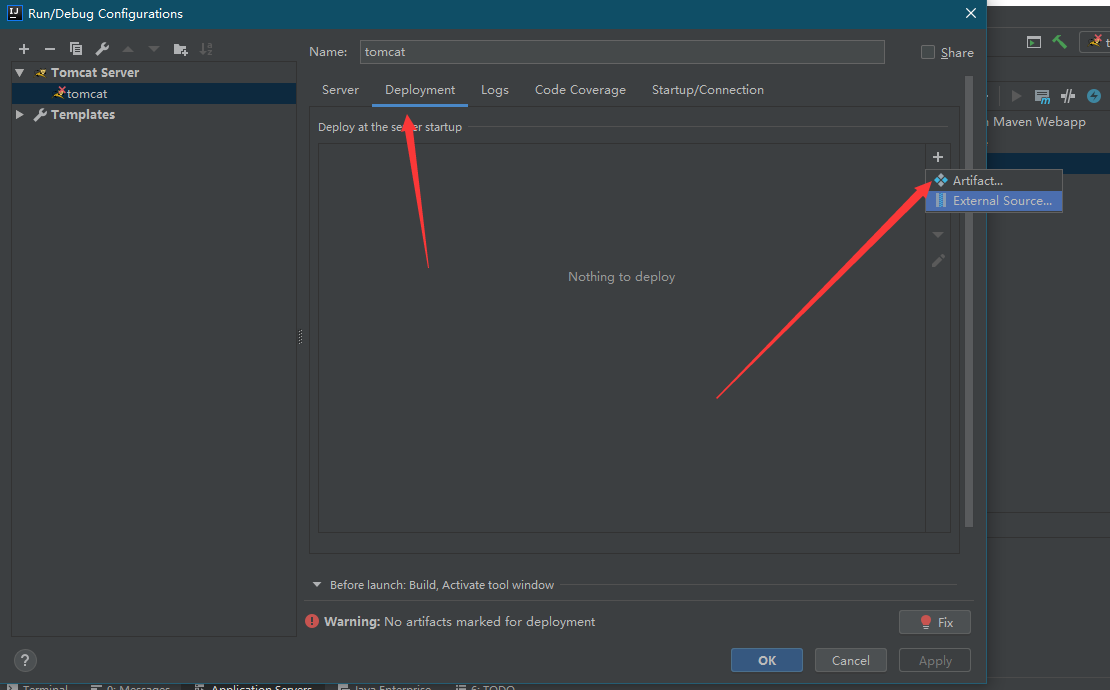Add new configuration with plus icon
Screen dimensions: 1110x690
(x=24, y=49)
